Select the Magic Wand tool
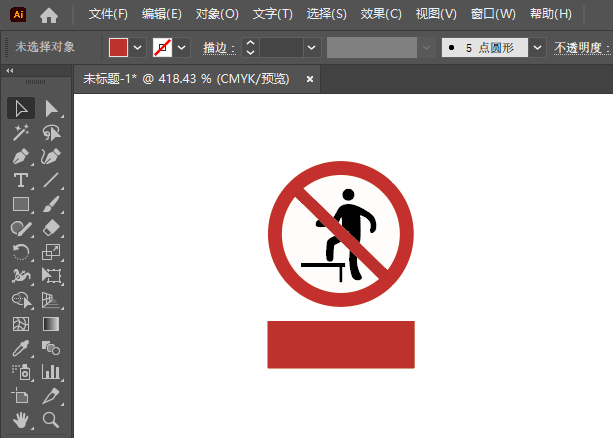The width and height of the screenshot is (613, 438). [x=21, y=133]
